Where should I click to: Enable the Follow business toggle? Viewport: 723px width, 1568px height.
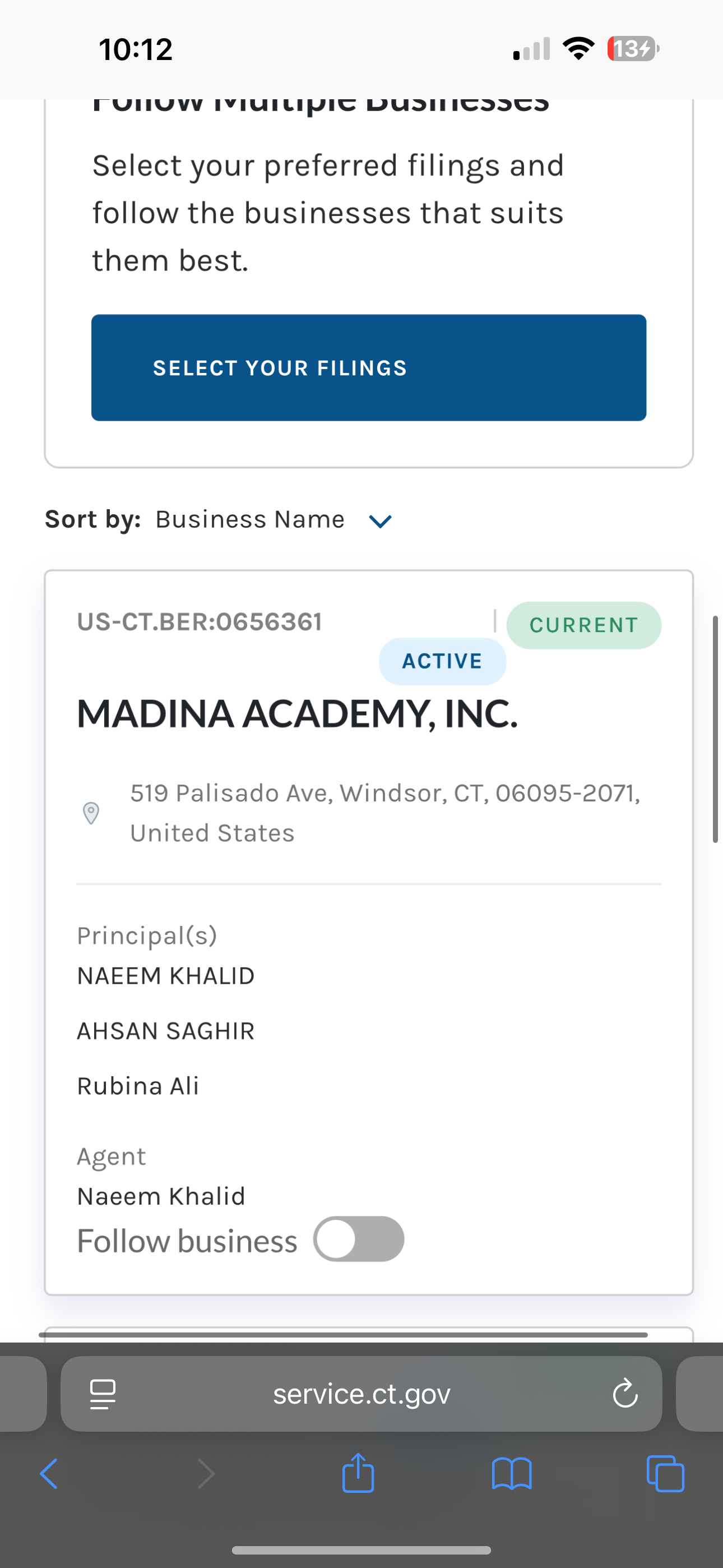point(359,1239)
